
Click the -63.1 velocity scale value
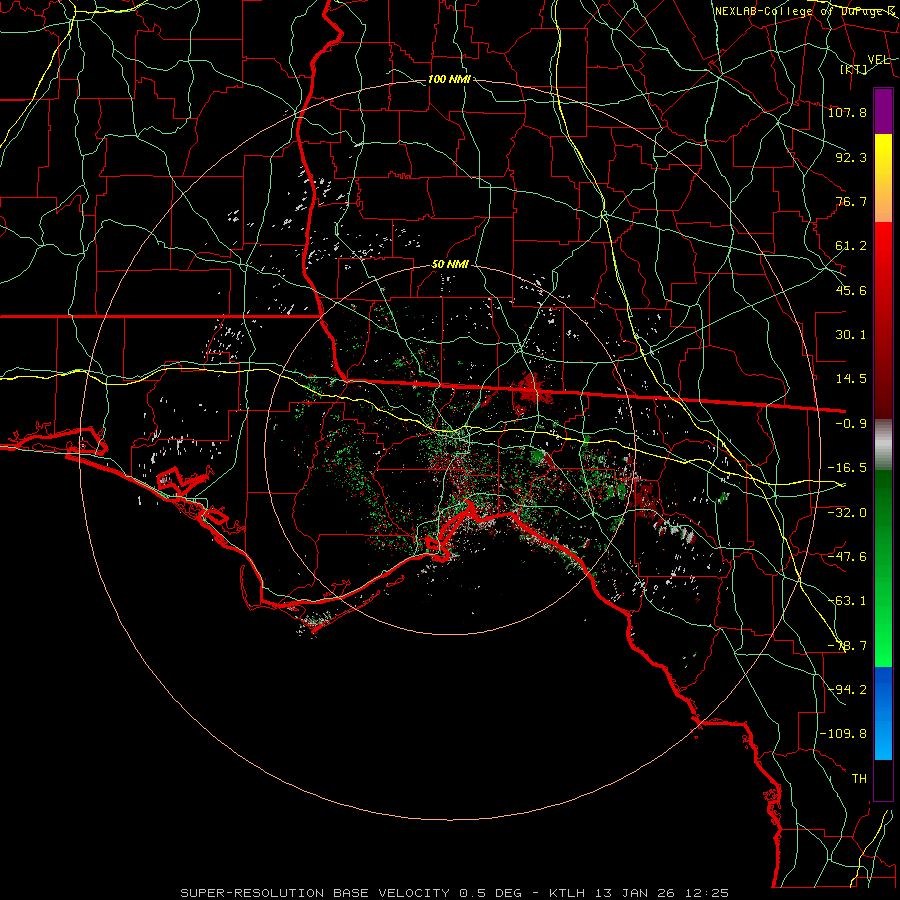coord(847,601)
